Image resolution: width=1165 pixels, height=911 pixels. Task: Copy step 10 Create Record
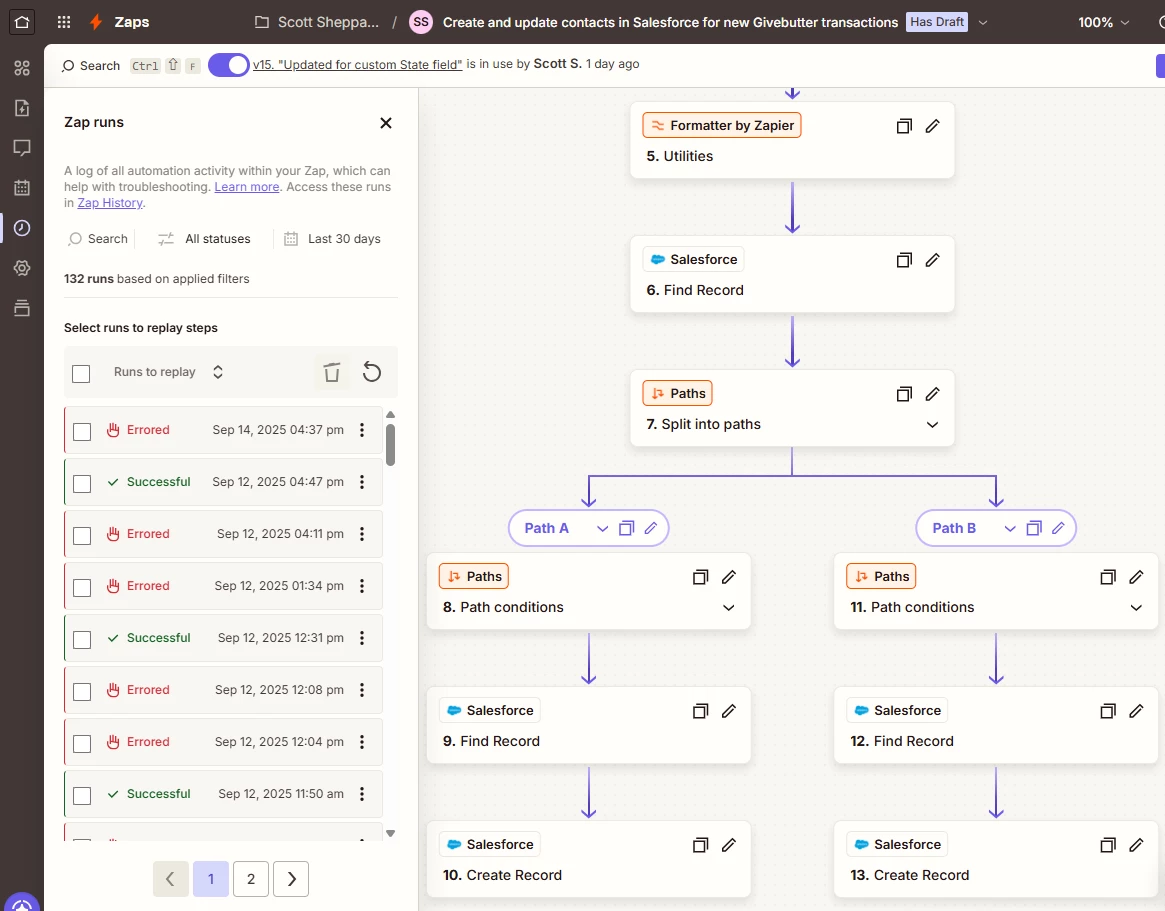701,845
